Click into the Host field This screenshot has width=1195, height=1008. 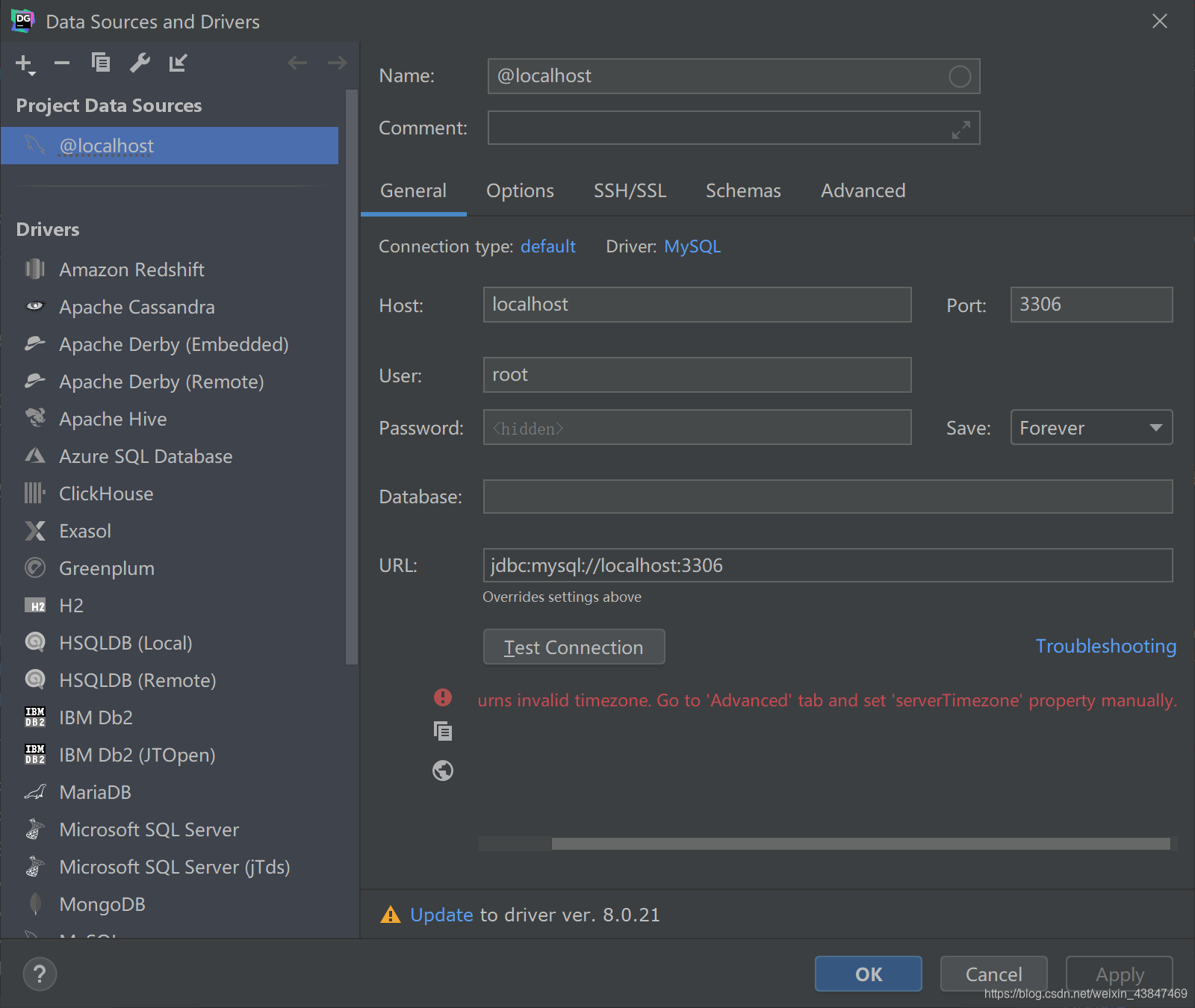(x=697, y=305)
